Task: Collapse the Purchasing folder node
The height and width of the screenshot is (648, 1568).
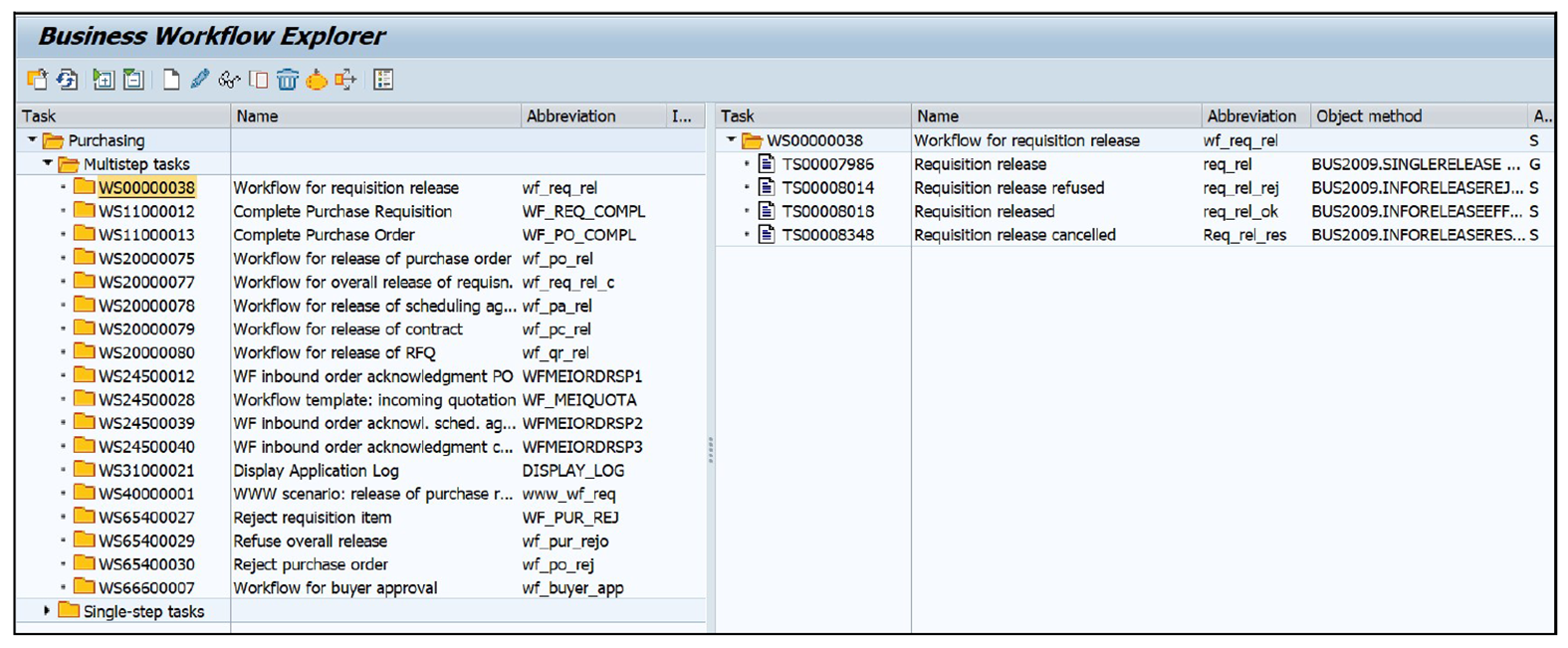Action: (33, 140)
